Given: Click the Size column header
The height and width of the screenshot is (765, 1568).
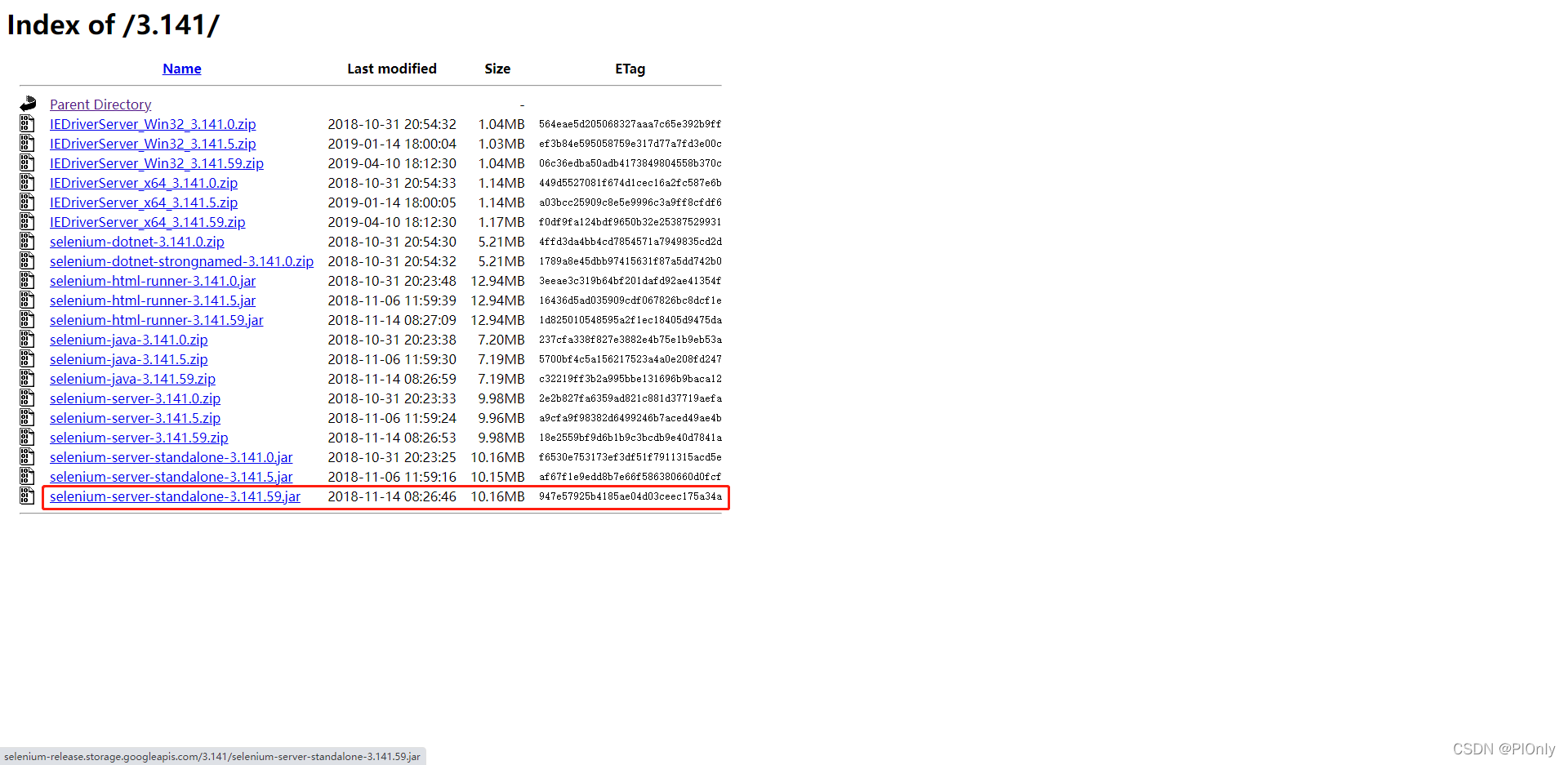Looking at the screenshot, I should pos(497,69).
